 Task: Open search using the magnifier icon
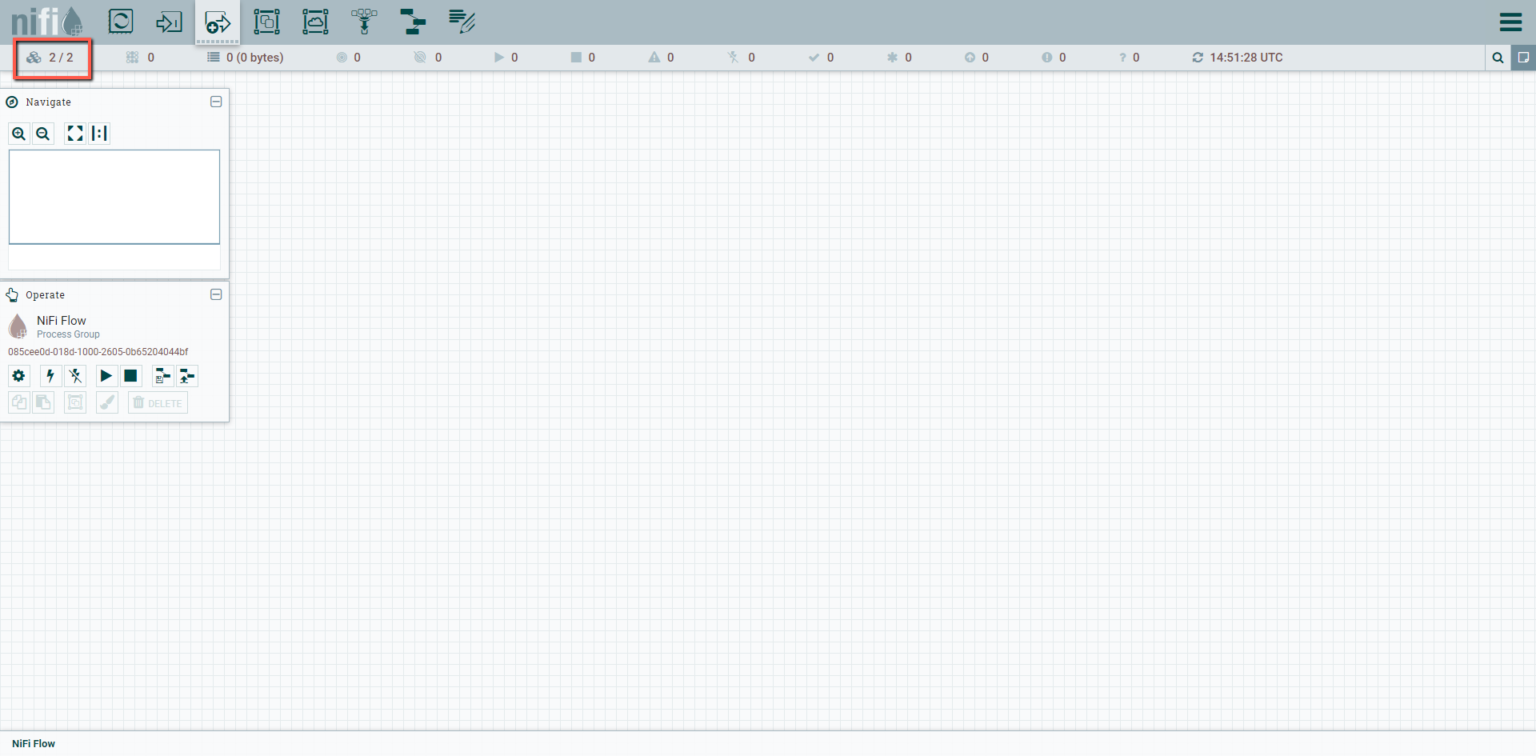click(x=1498, y=57)
